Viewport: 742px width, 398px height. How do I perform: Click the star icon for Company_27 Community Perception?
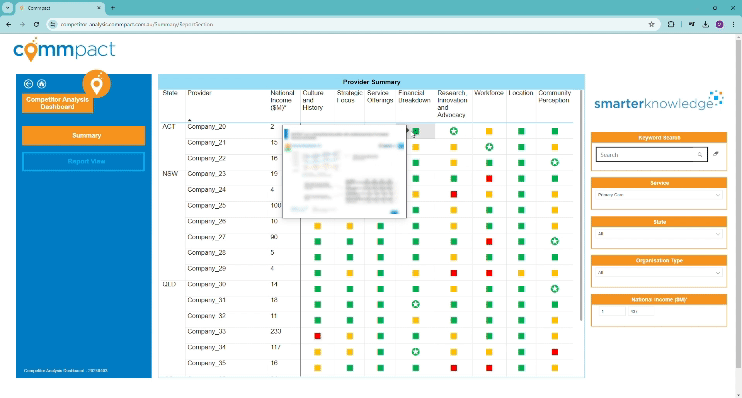[x=555, y=241]
